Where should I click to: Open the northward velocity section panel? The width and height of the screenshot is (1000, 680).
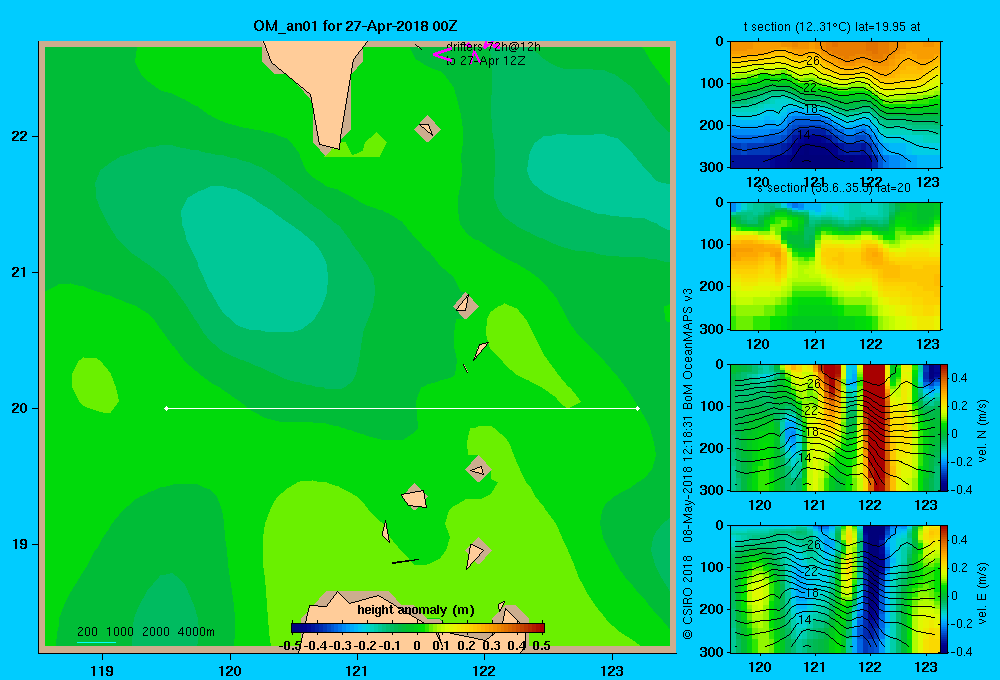[x=835, y=427]
